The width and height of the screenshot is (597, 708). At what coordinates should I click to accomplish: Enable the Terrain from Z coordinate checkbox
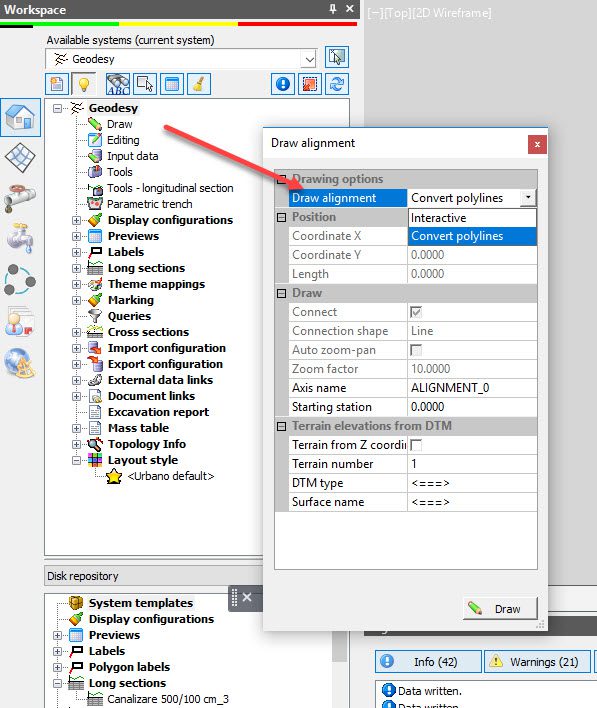coord(416,445)
